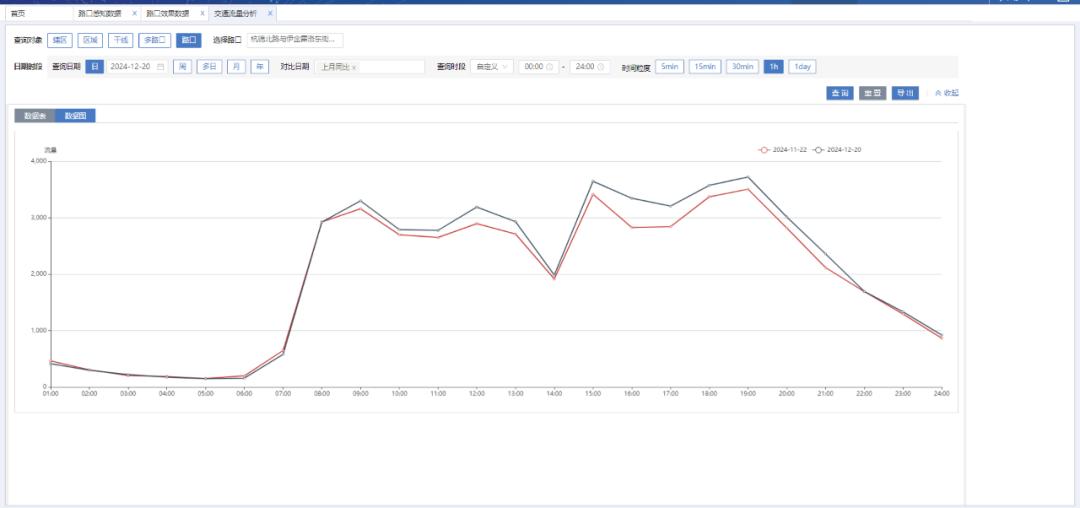The width and height of the screenshot is (1080, 508).
Task: Open the 选择路口 intersection selector
Action: tap(295, 41)
